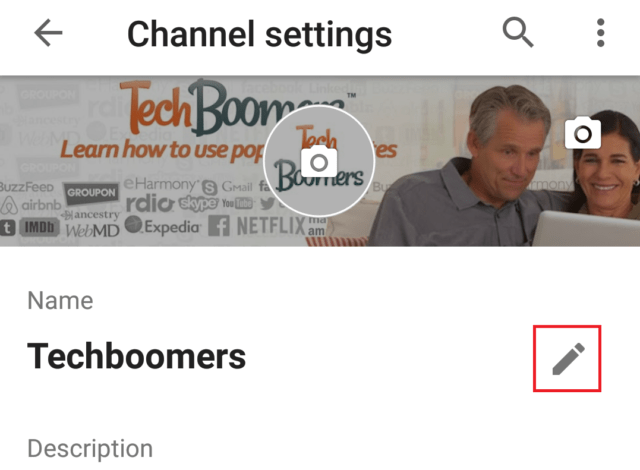This screenshot has height=470, width=640.
Task: Tap the banner camera icon to change channel art
Action: (x=583, y=133)
